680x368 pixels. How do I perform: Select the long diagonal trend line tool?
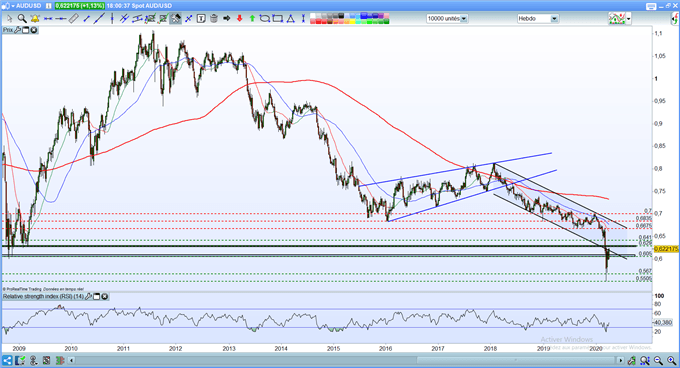pyautogui.click(x=99, y=19)
